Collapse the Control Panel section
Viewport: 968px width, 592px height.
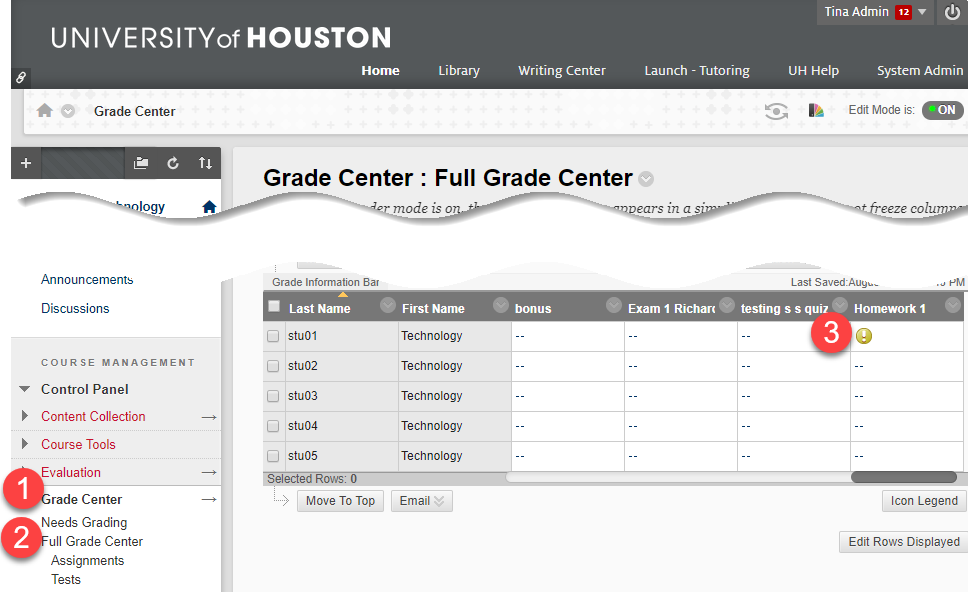coord(25,389)
